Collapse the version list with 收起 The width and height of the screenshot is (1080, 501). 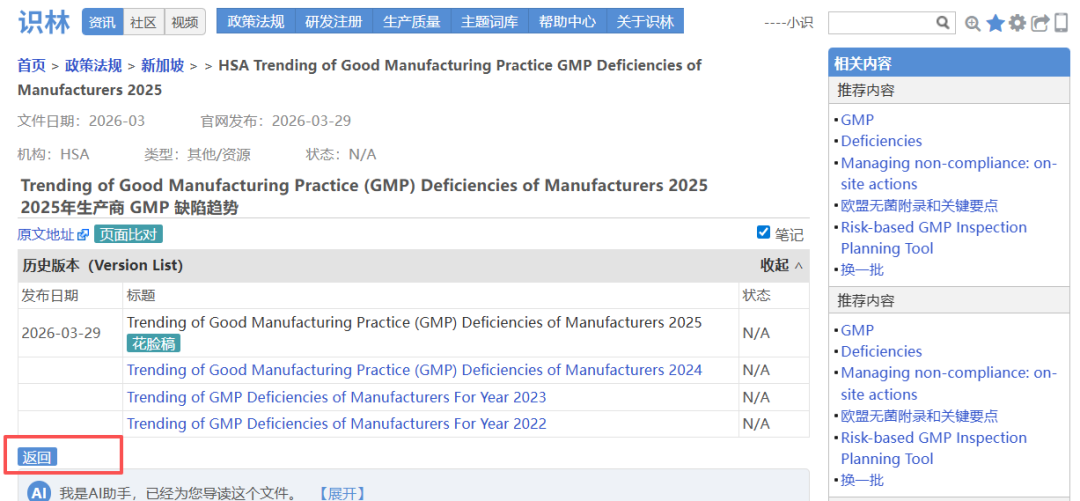781,265
